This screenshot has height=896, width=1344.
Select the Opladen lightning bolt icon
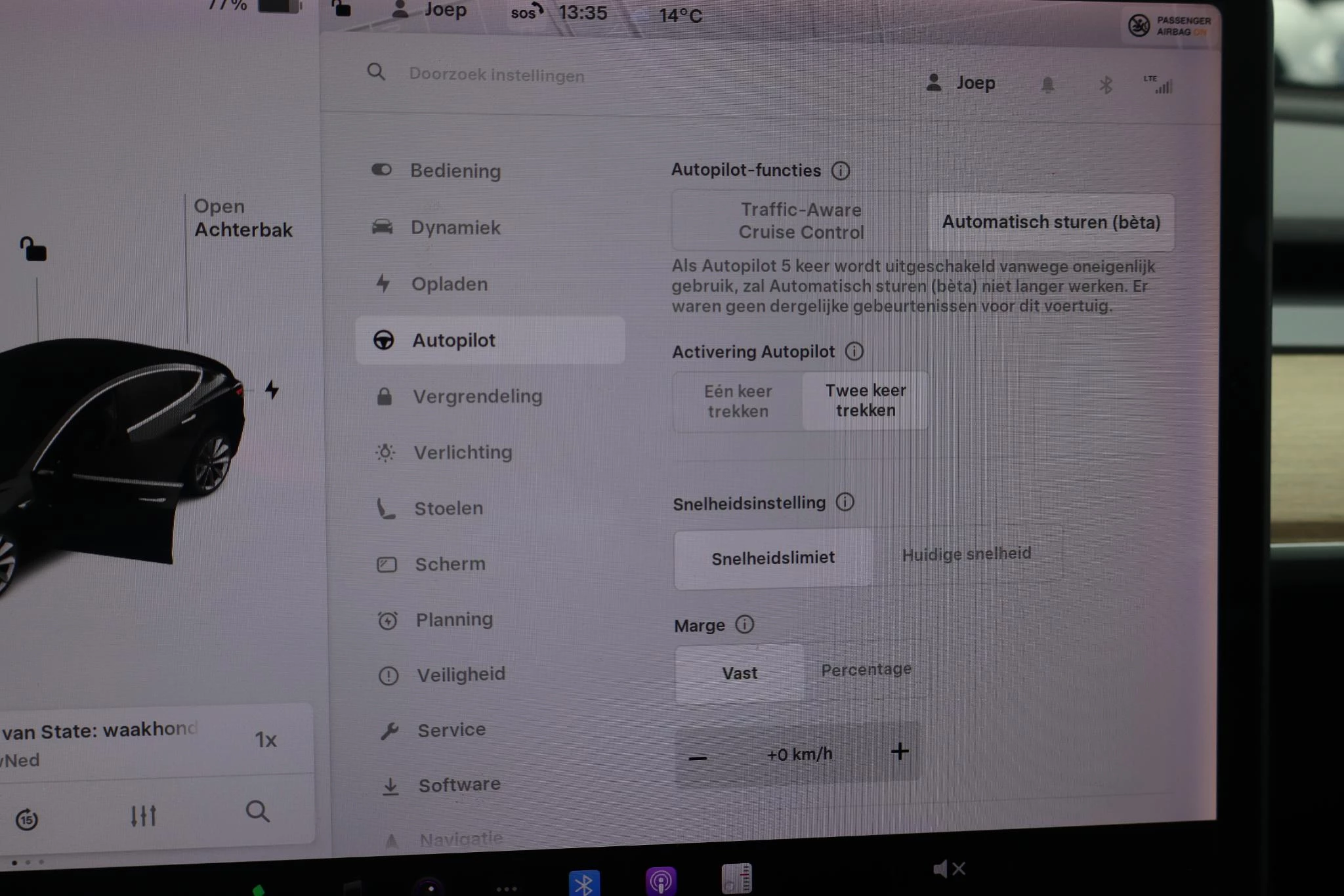[x=385, y=283]
